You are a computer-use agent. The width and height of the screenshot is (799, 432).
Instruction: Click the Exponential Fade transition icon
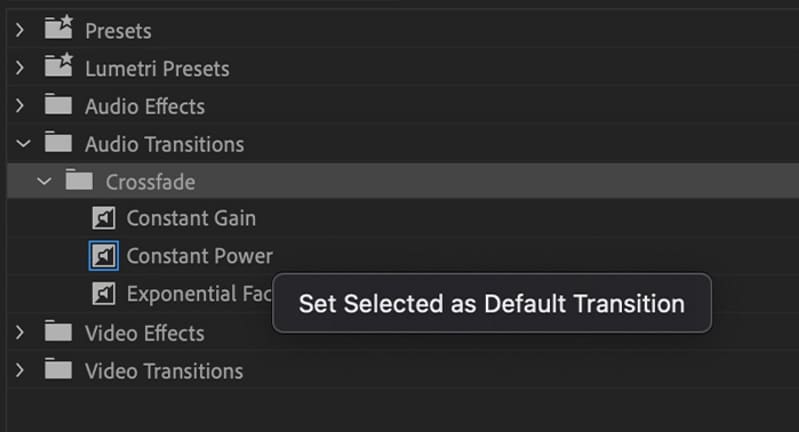click(x=104, y=294)
